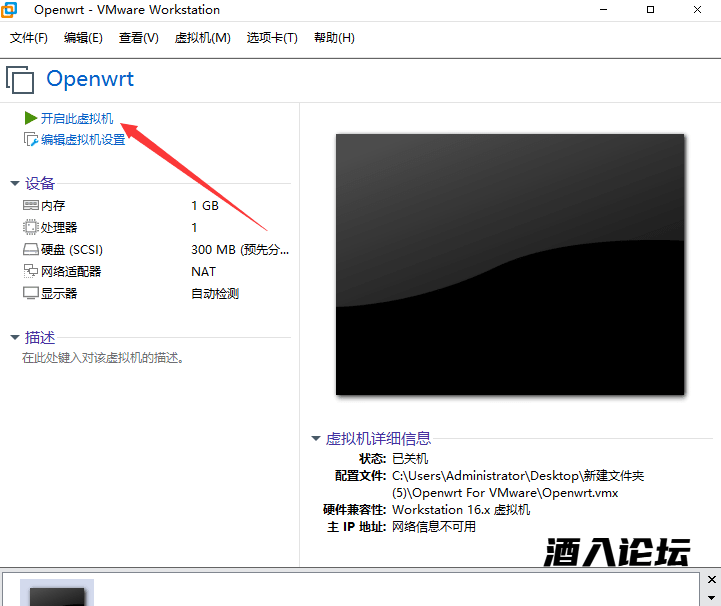Image resolution: width=721 pixels, height=606 pixels.
Task: Collapse the 虚拟机详细信息 section
Action: coord(316,439)
